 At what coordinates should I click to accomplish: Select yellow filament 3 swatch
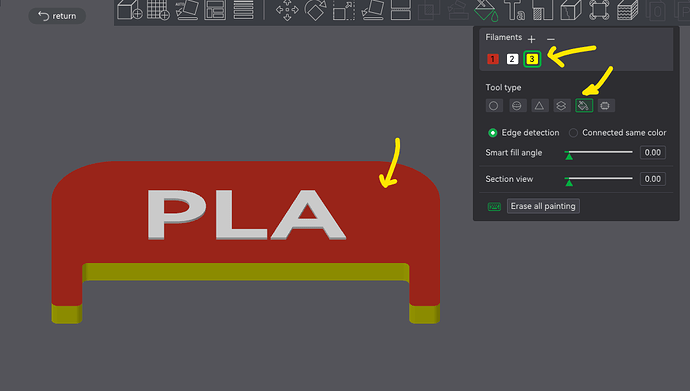pyautogui.click(x=532, y=59)
